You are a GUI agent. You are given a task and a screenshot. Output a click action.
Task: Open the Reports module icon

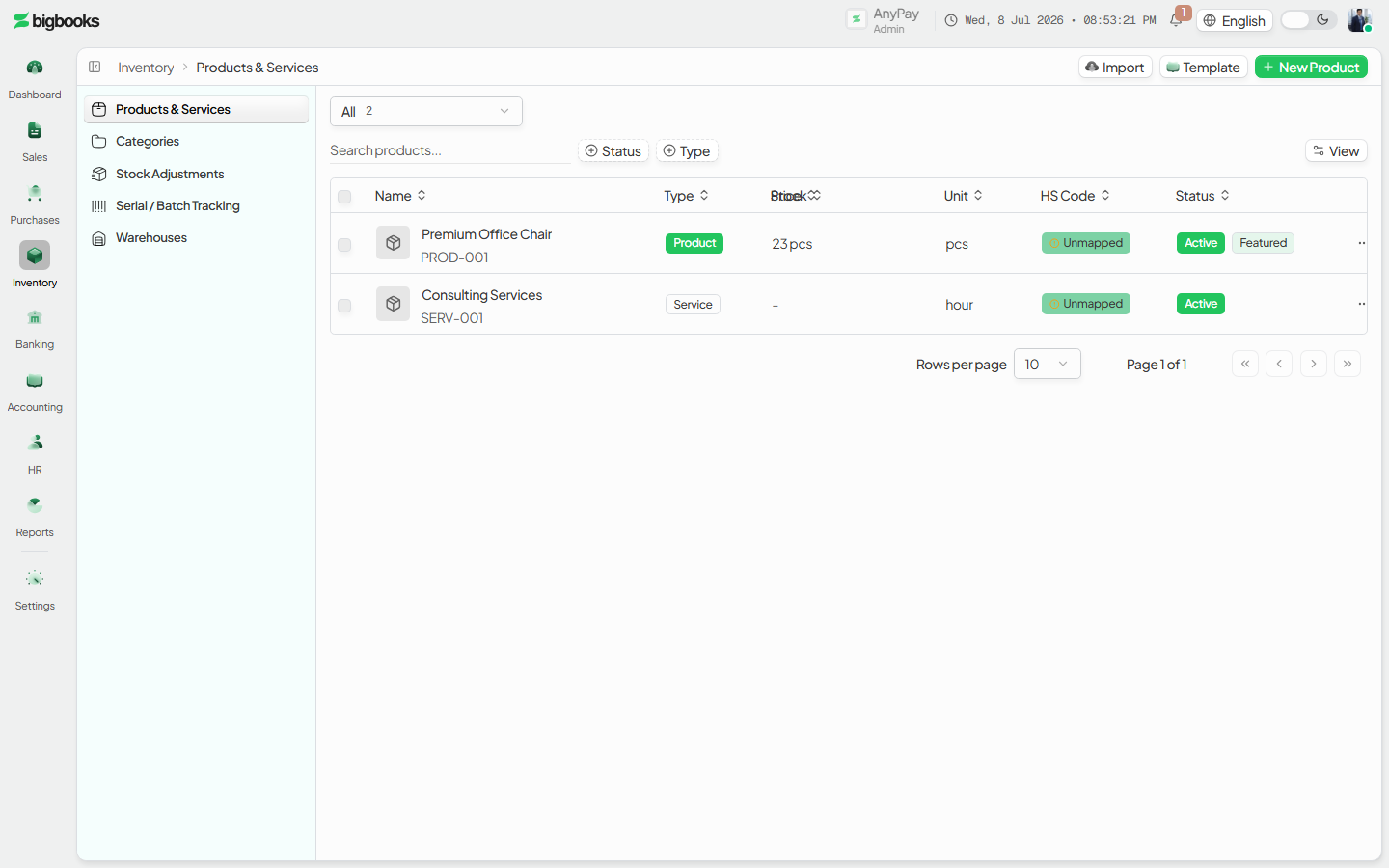pyautogui.click(x=35, y=505)
